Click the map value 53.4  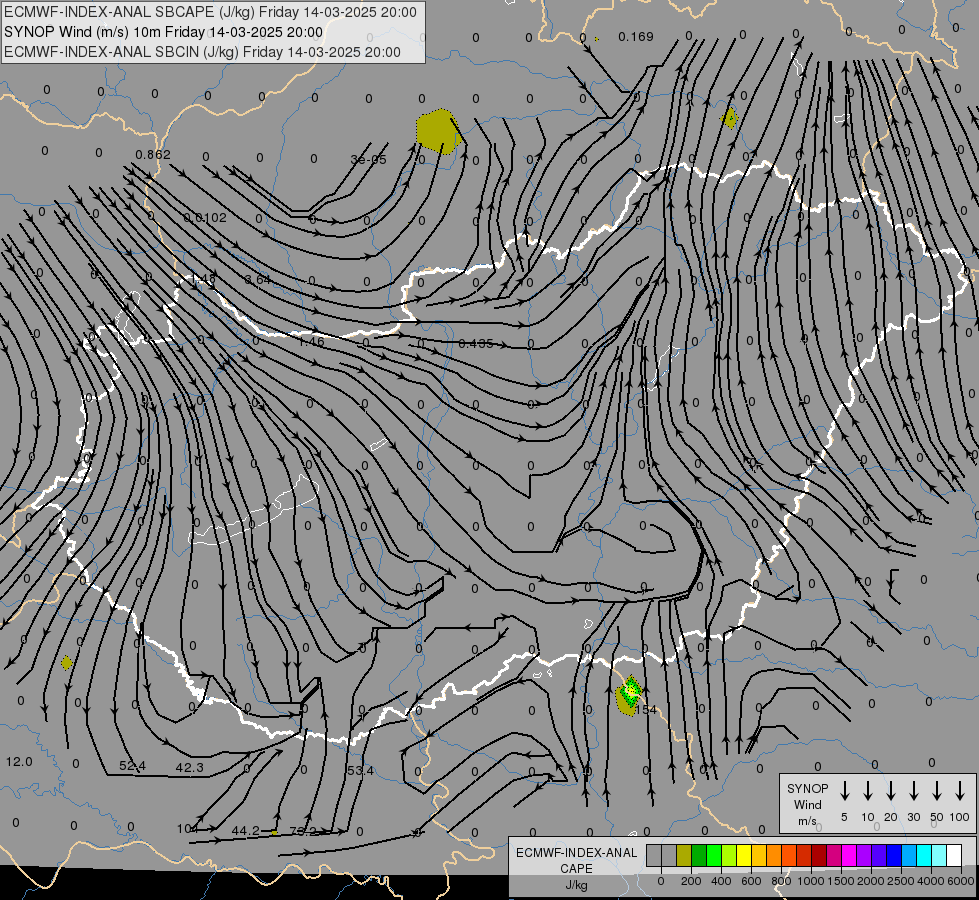point(360,771)
